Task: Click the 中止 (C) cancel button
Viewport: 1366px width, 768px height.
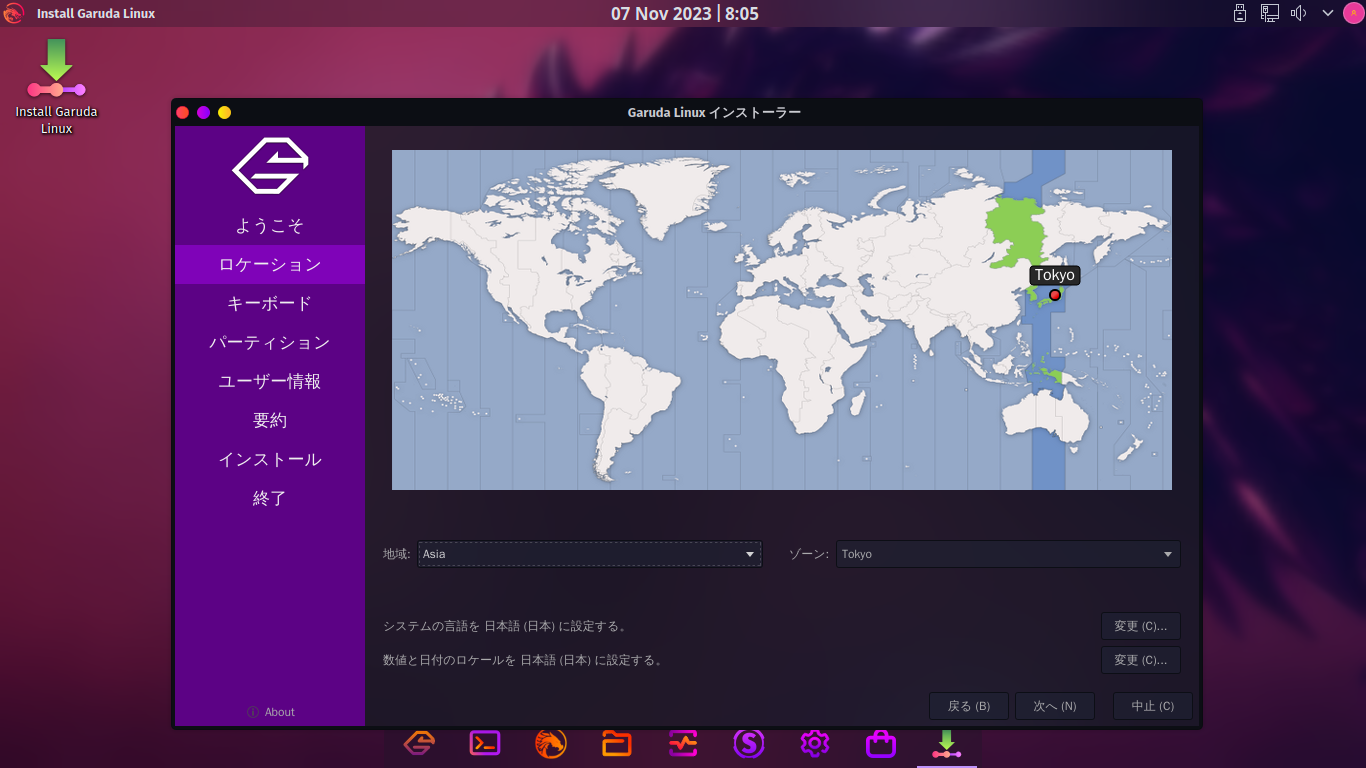Action: [x=1153, y=706]
